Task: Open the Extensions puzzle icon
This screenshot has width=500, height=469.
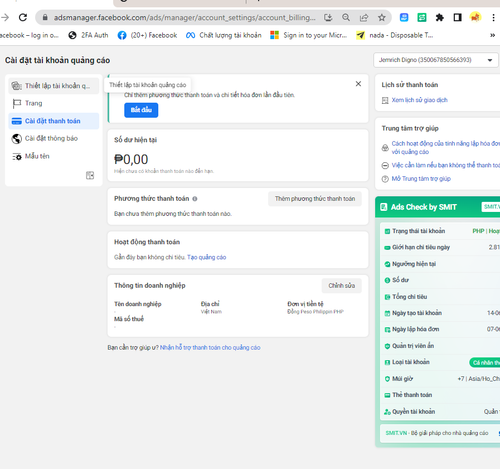Action: tap(440, 17)
